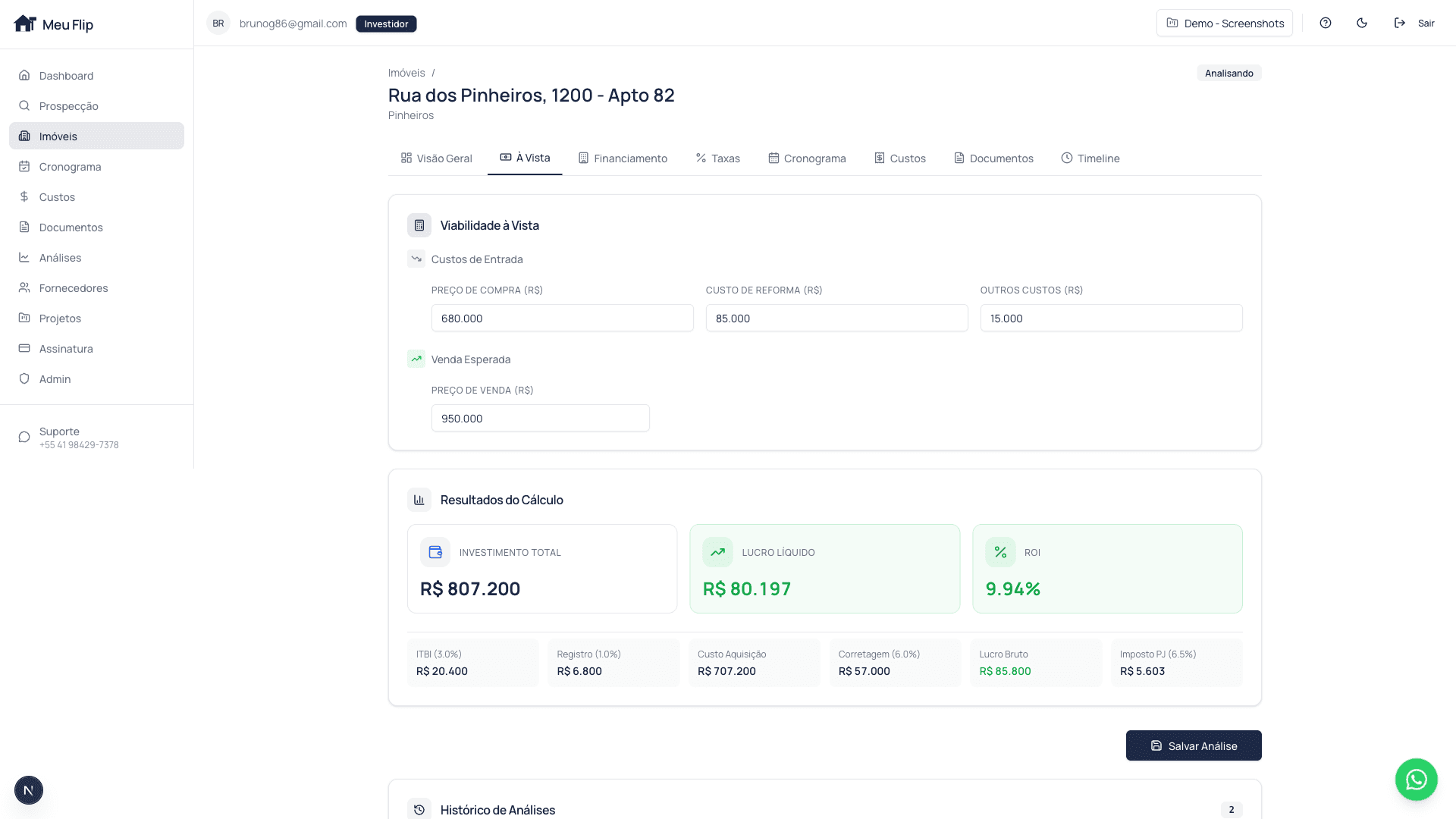
Task: Select the Timeline tab
Action: pos(1090,158)
